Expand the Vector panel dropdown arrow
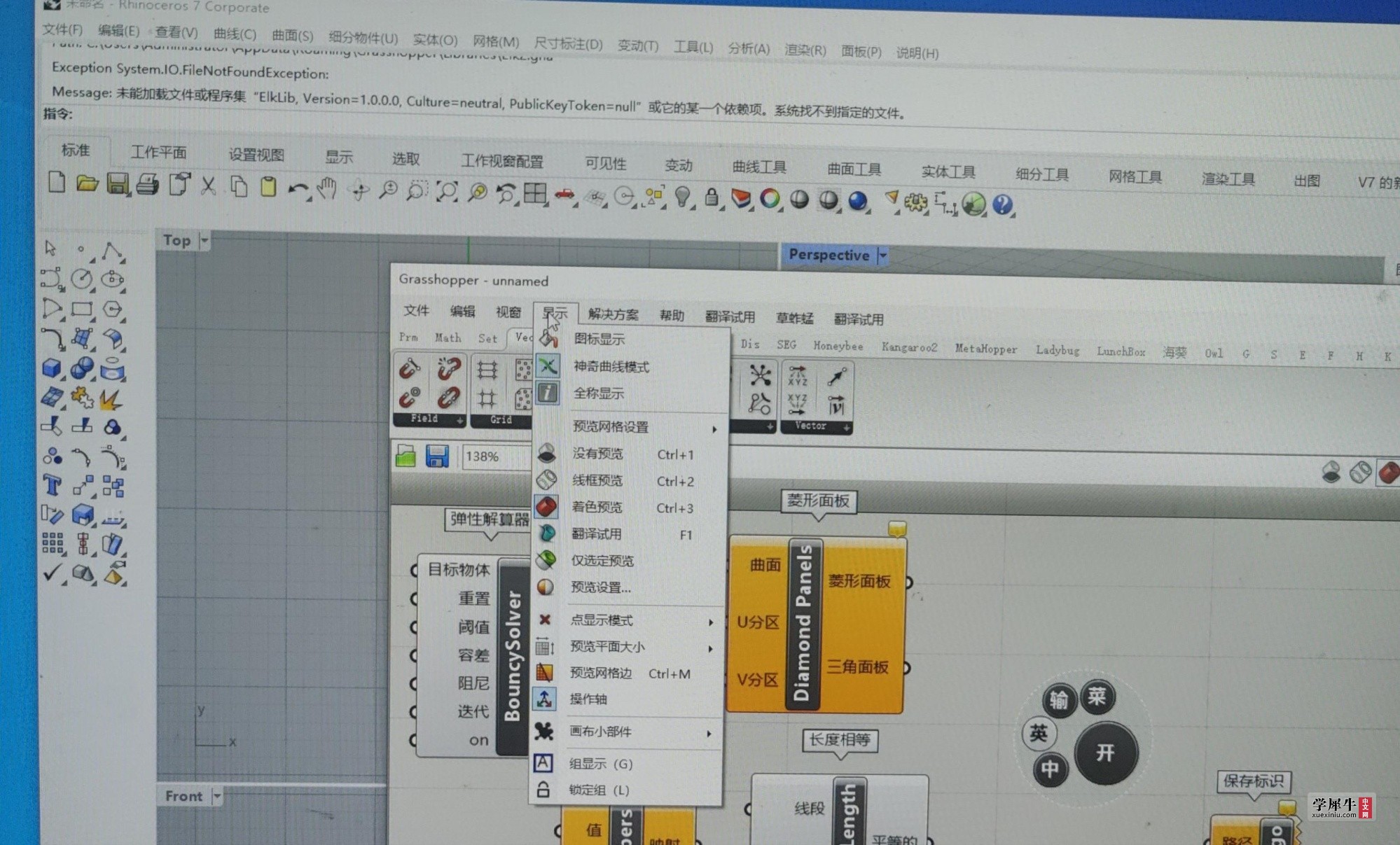 coord(846,427)
